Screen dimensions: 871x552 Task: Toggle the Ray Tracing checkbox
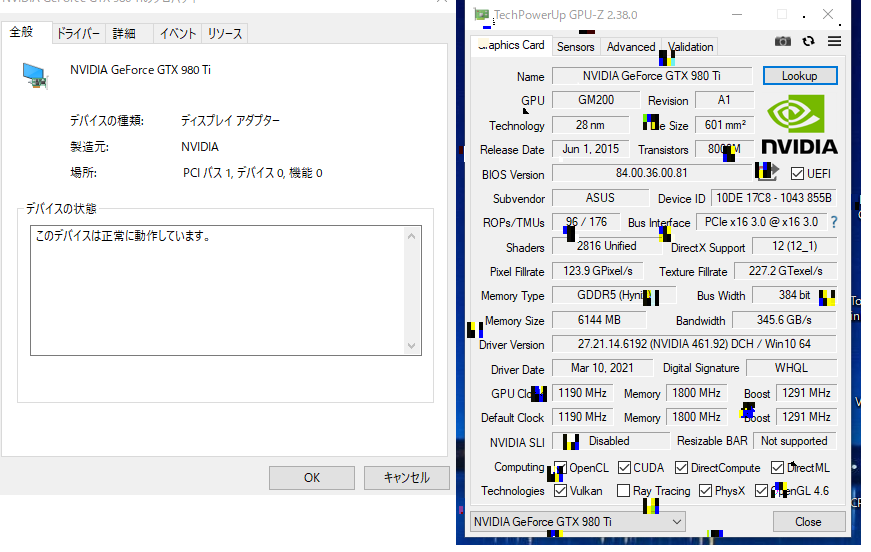pyautogui.click(x=624, y=491)
